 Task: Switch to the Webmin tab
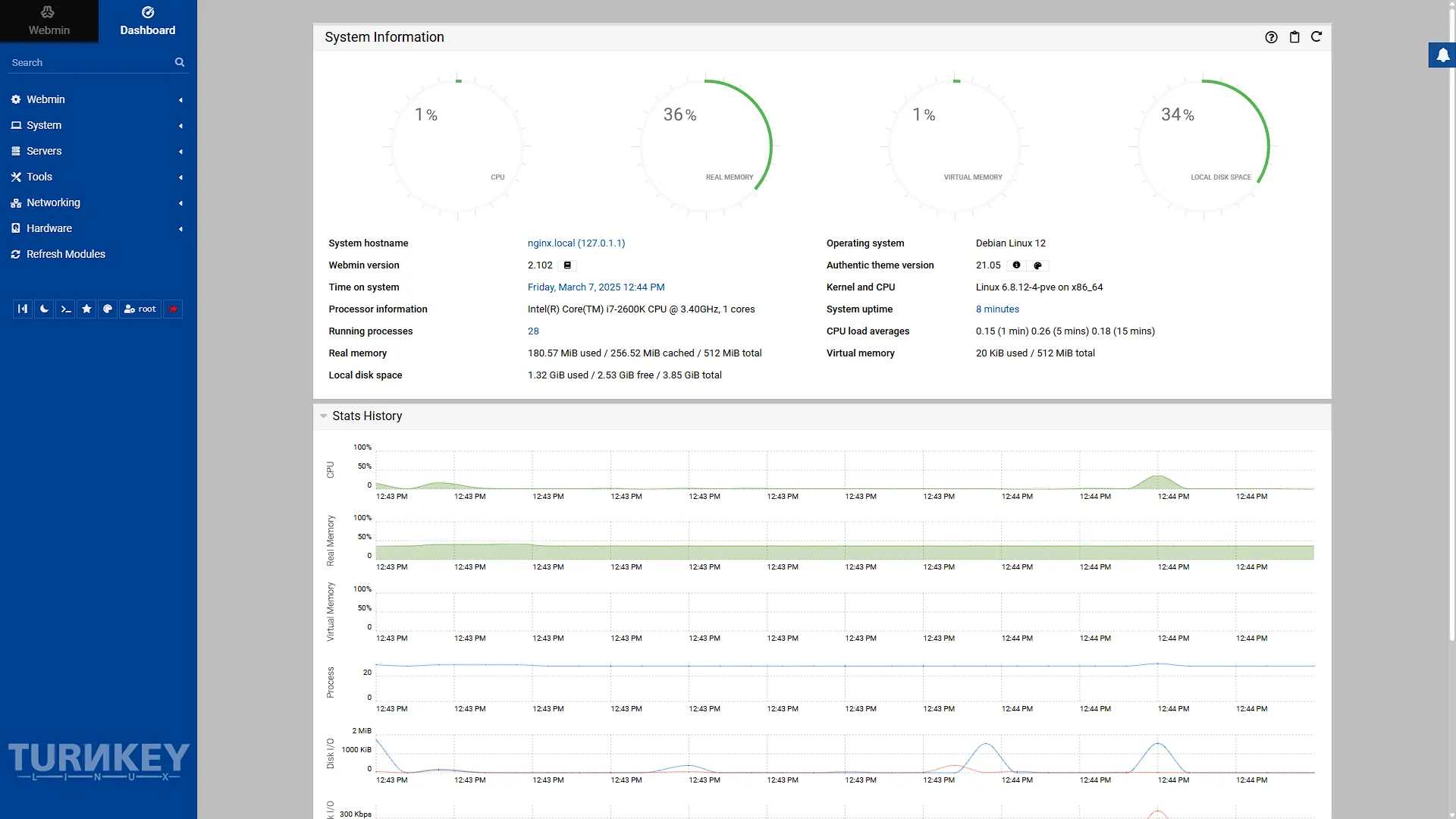(49, 20)
